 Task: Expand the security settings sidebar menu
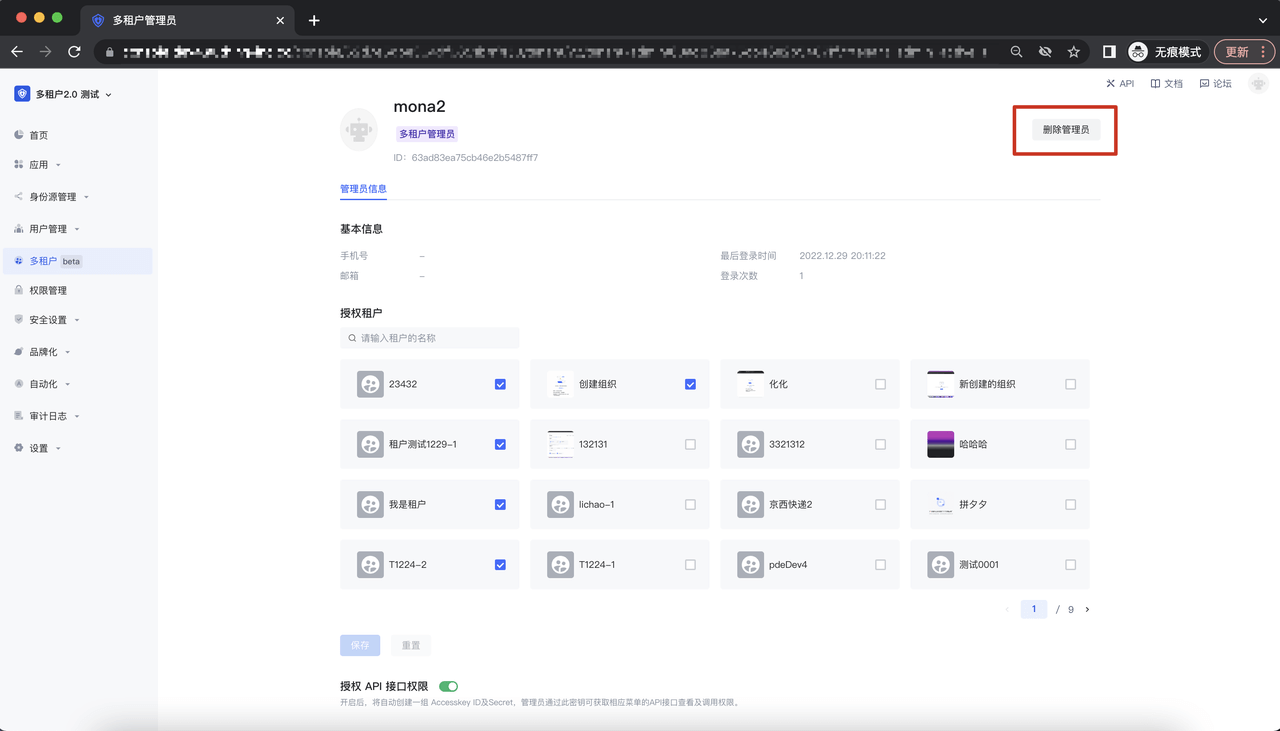(x=48, y=320)
